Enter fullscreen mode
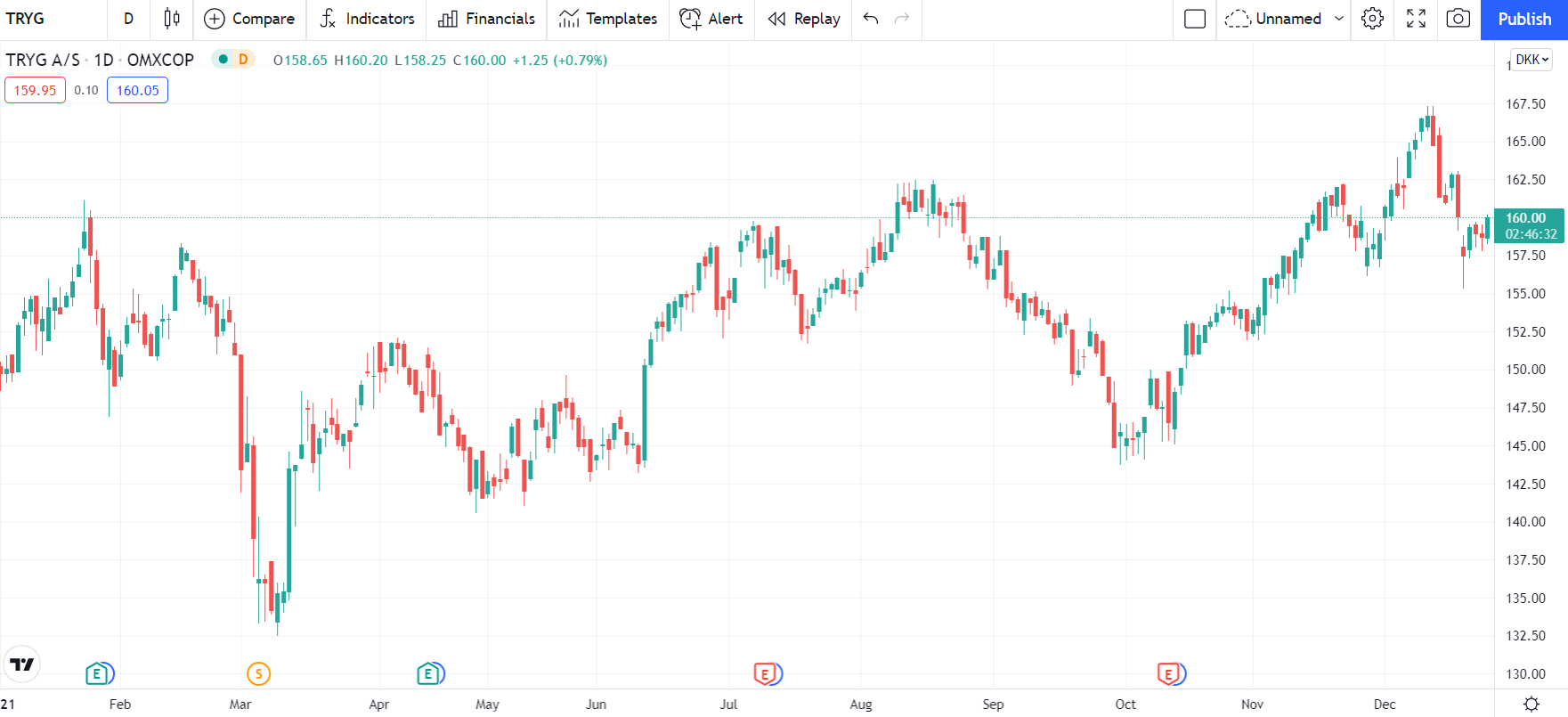This screenshot has height=717, width=1568. (1416, 19)
